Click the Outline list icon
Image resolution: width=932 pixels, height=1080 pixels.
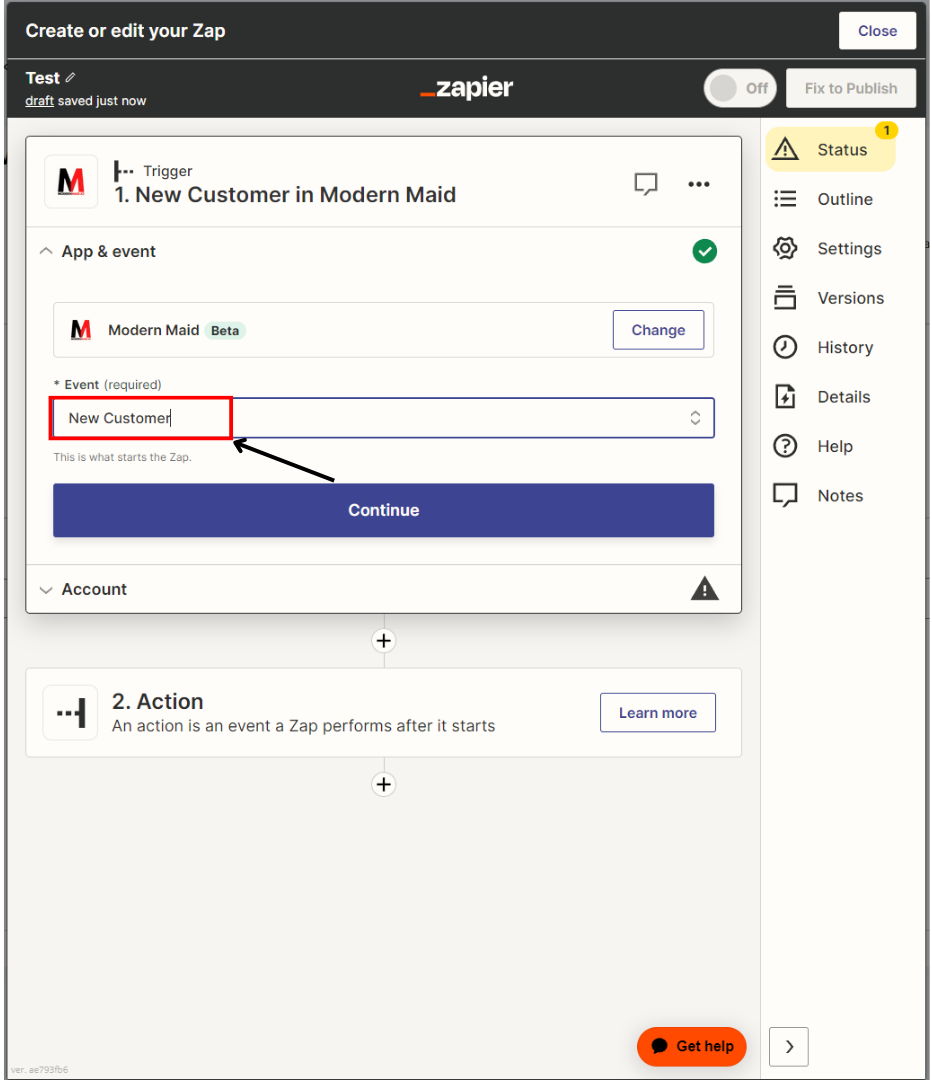785,199
